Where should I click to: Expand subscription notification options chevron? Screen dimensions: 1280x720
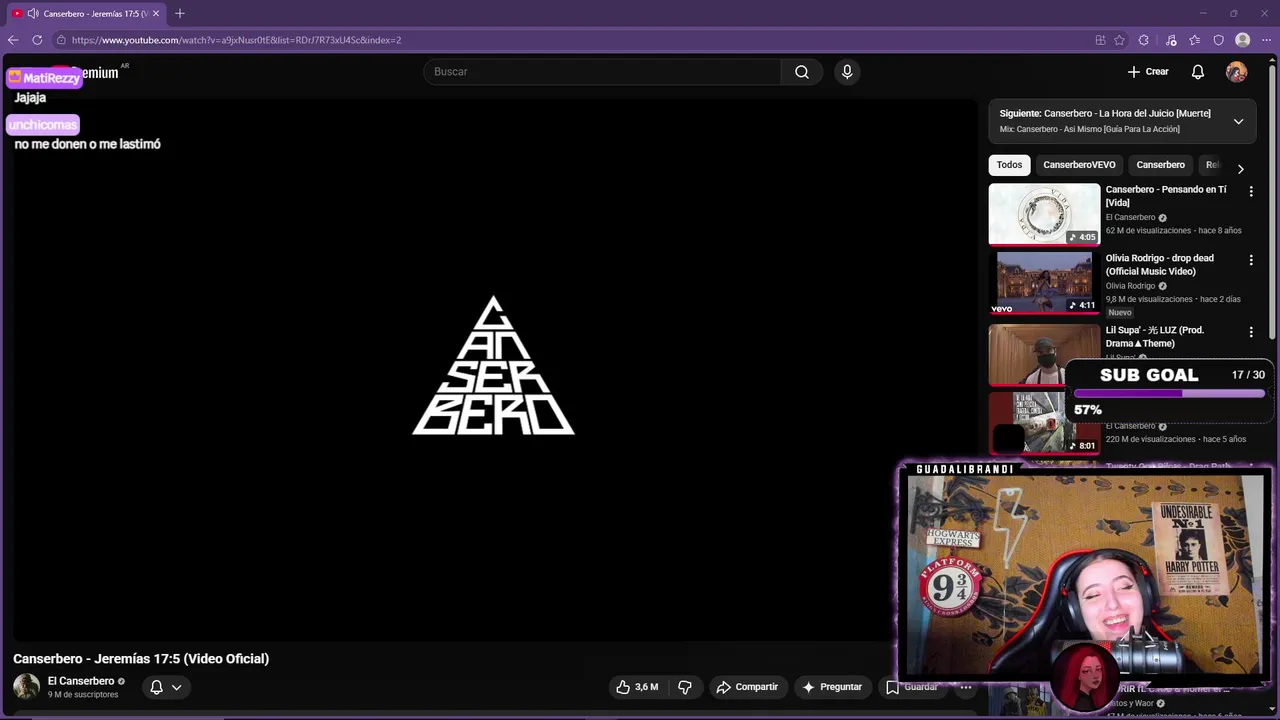click(177, 687)
